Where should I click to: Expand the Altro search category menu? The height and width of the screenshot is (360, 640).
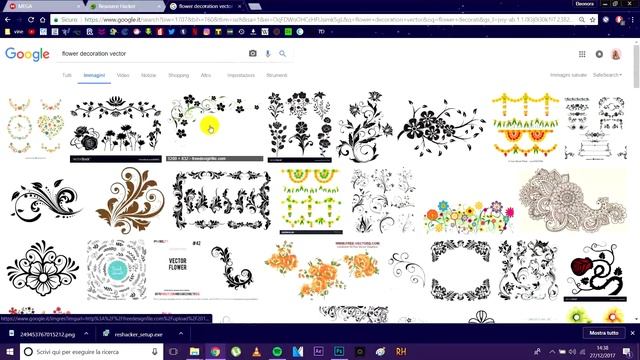206,75
